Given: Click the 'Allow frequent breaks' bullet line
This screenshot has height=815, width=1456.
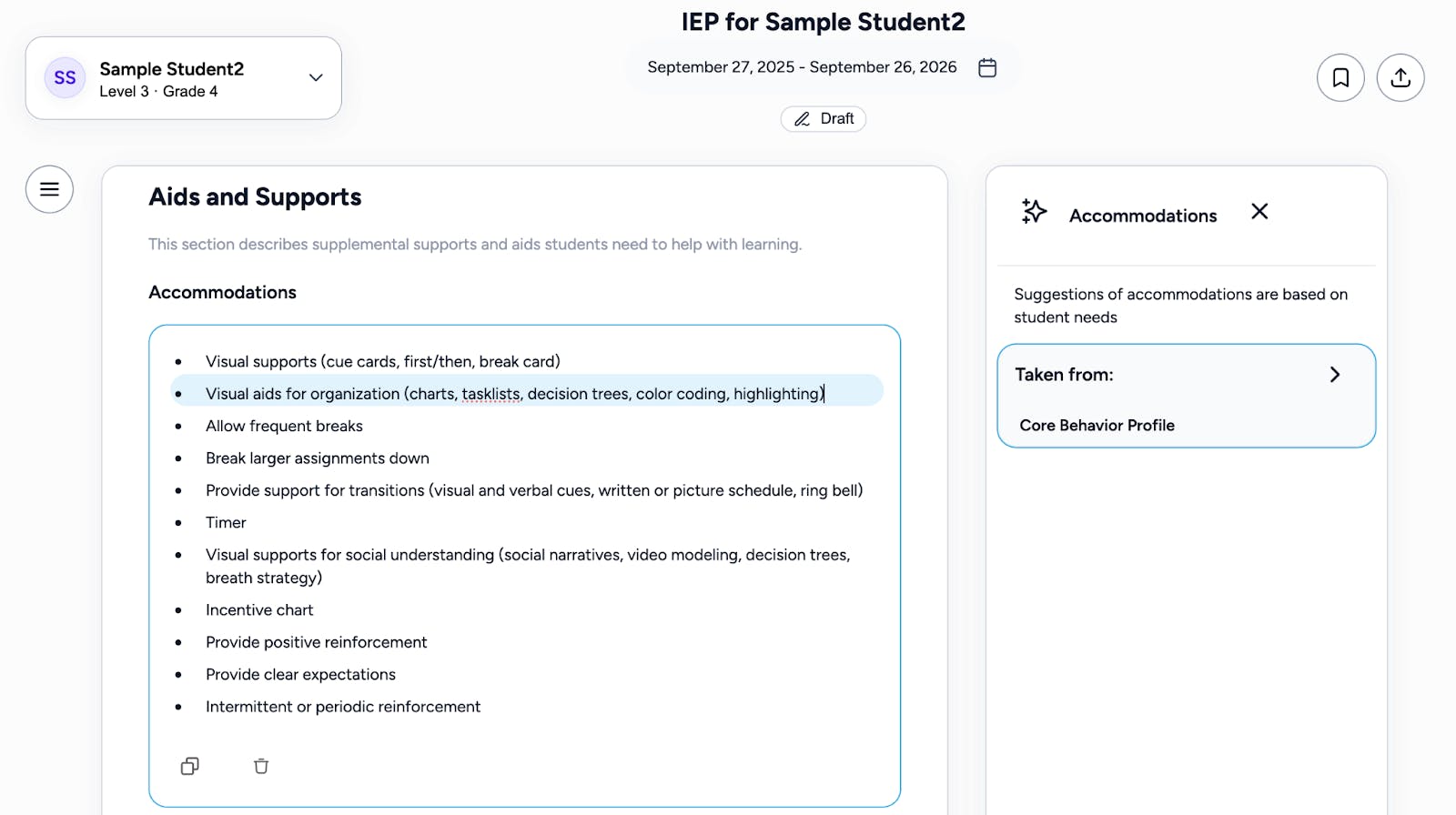Looking at the screenshot, I should pos(284,427).
